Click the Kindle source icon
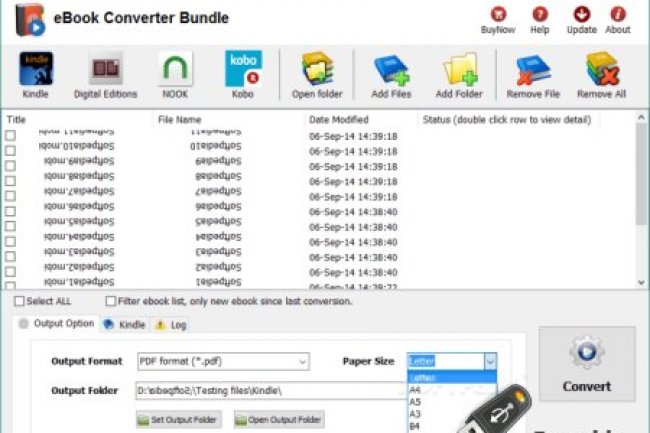650x433 pixels. point(36,71)
